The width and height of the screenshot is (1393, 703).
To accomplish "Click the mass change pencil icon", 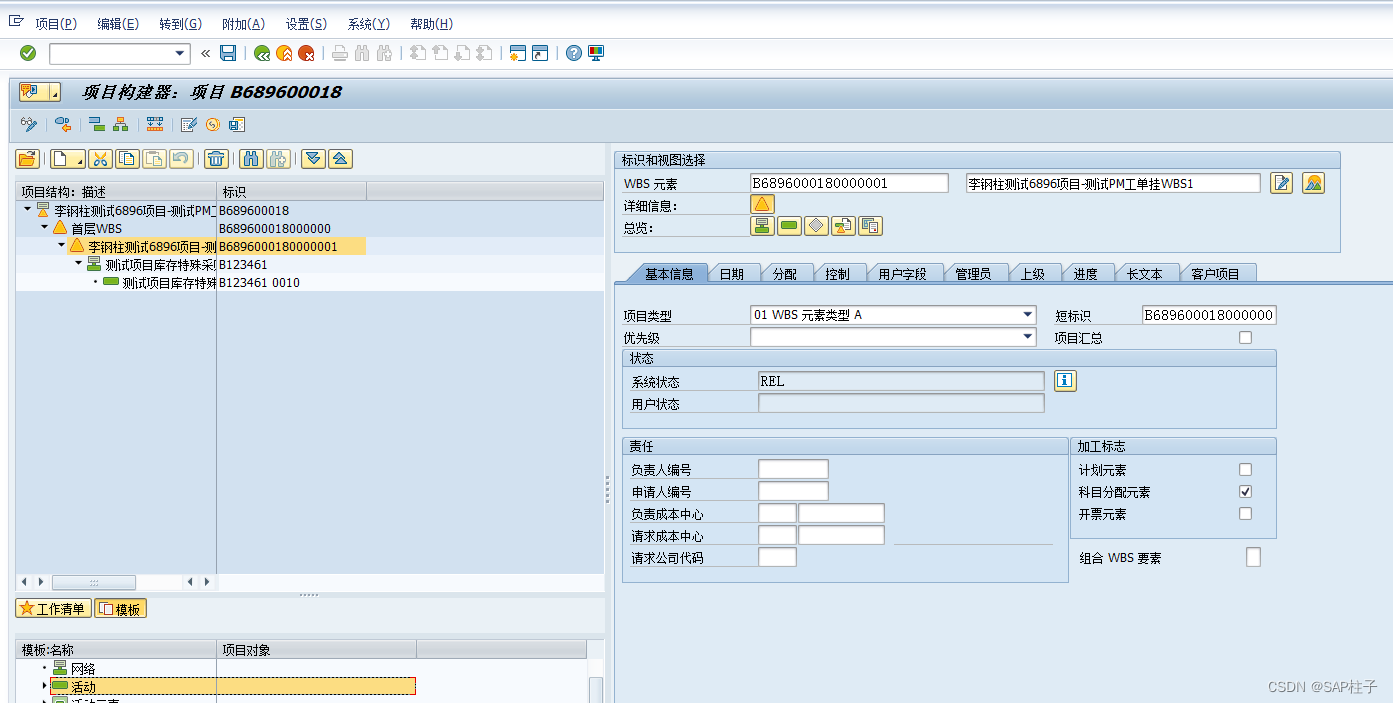I will tap(188, 124).
